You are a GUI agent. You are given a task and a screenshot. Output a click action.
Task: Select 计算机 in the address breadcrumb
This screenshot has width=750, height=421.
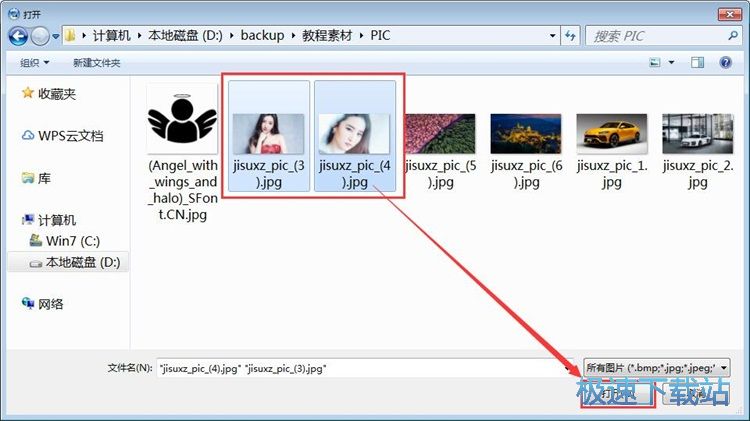click(111, 35)
